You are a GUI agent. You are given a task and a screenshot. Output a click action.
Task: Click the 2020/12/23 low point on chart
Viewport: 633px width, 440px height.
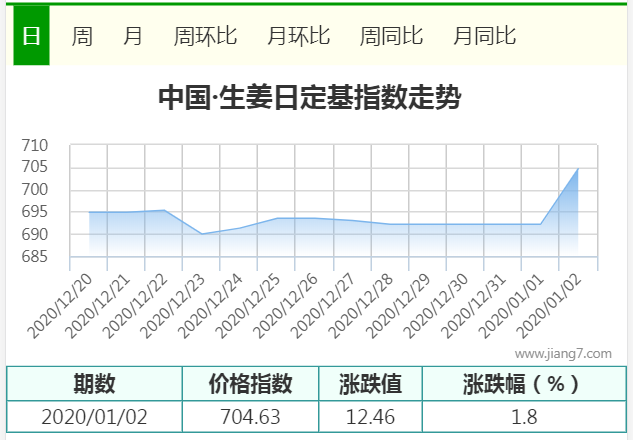(x=201, y=234)
